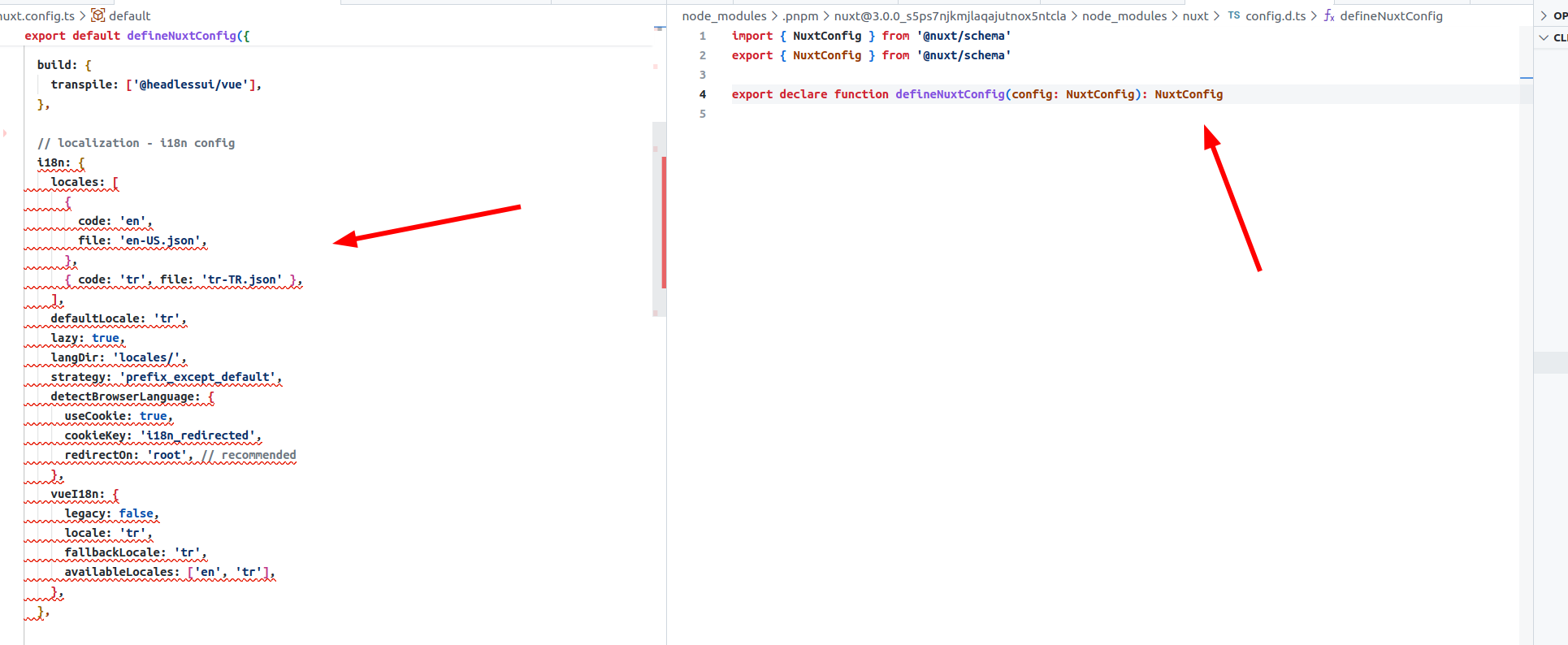Click the 'default' symbol icon in left breadcrumb
This screenshot has height=645, width=1568.
97,15
